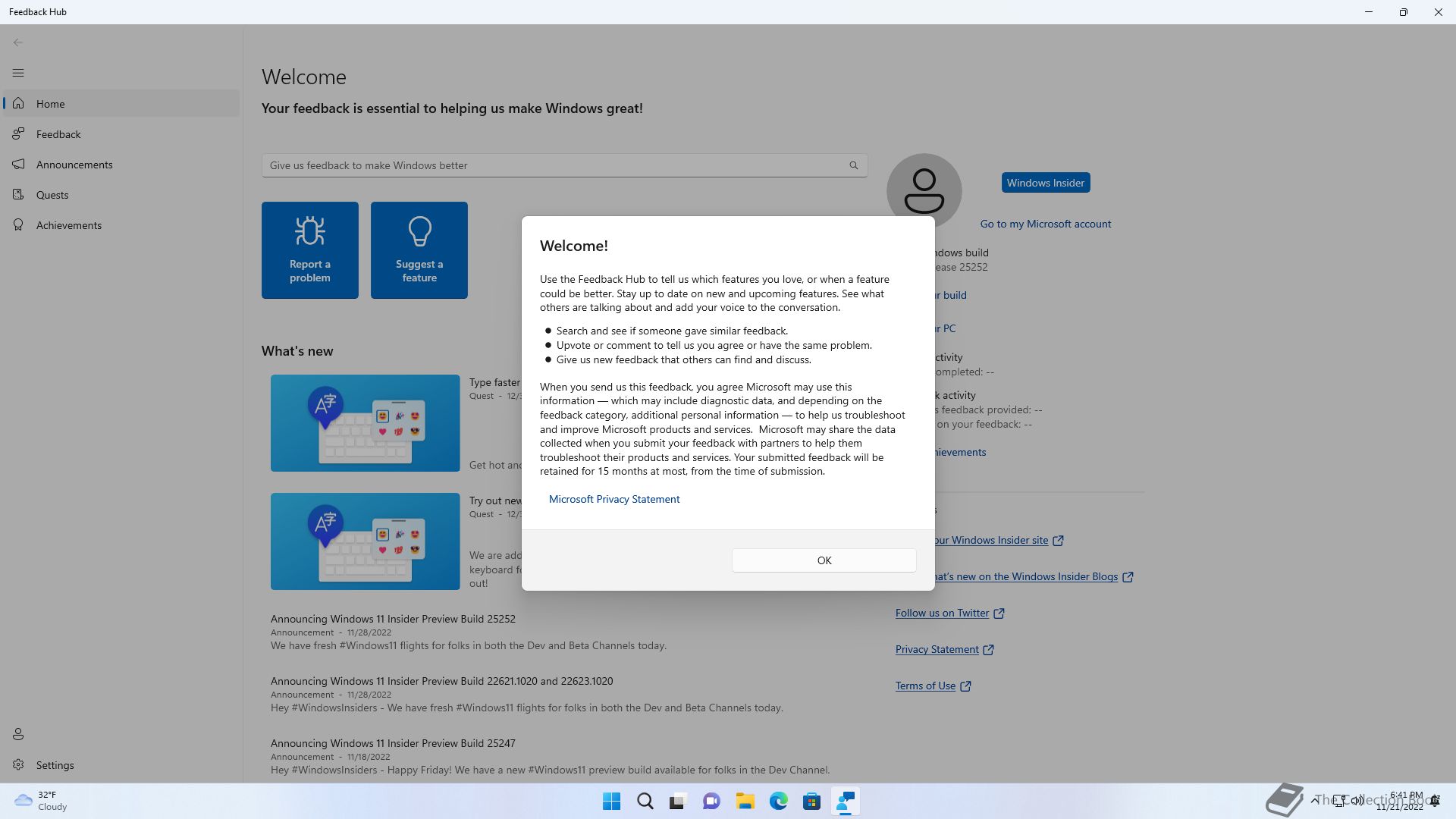Open the Try out new quest thumbnail
Image resolution: width=1456 pixels, height=819 pixels.
[366, 541]
